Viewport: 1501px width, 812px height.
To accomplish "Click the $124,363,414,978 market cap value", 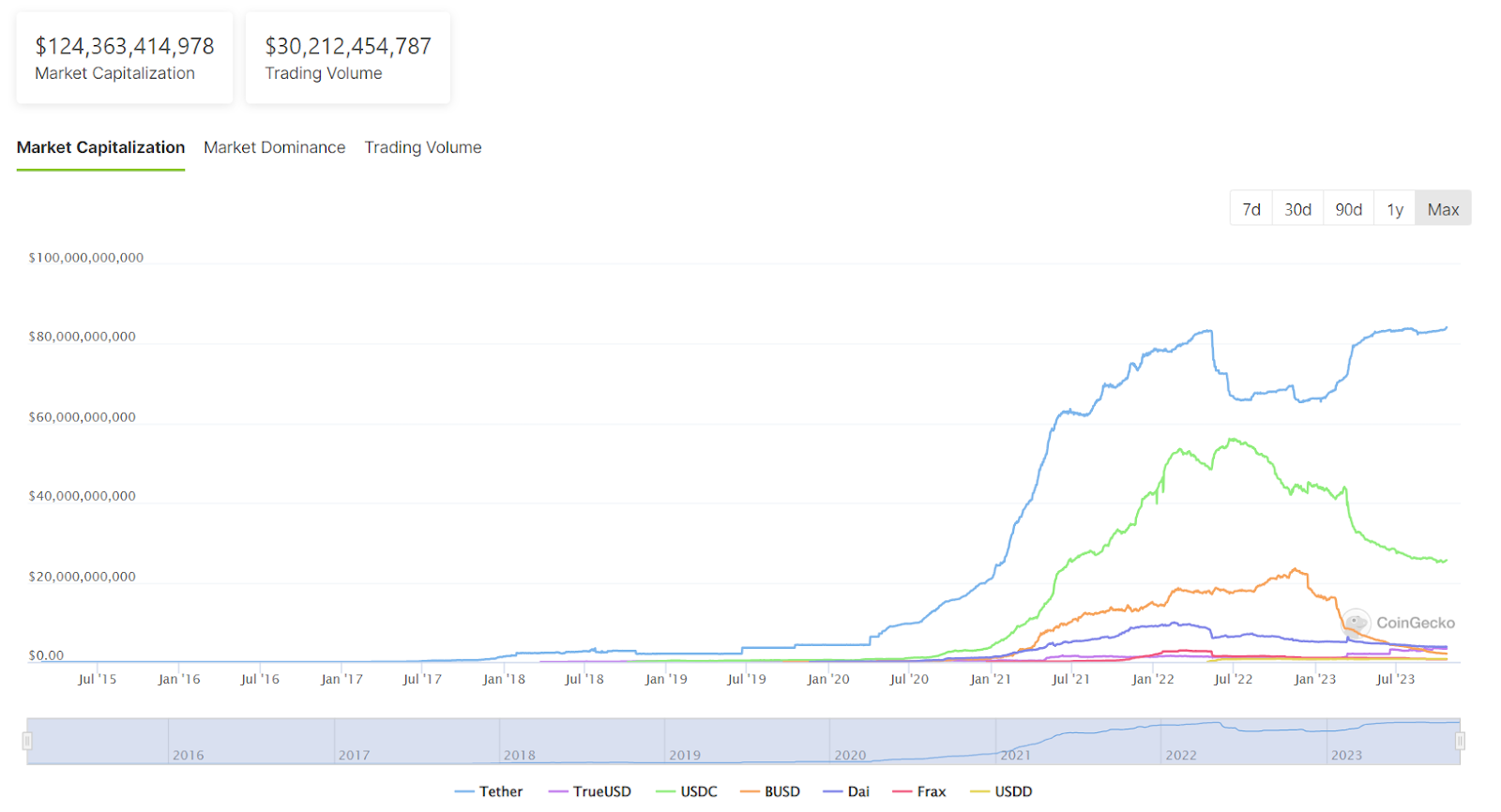I will 125,46.
